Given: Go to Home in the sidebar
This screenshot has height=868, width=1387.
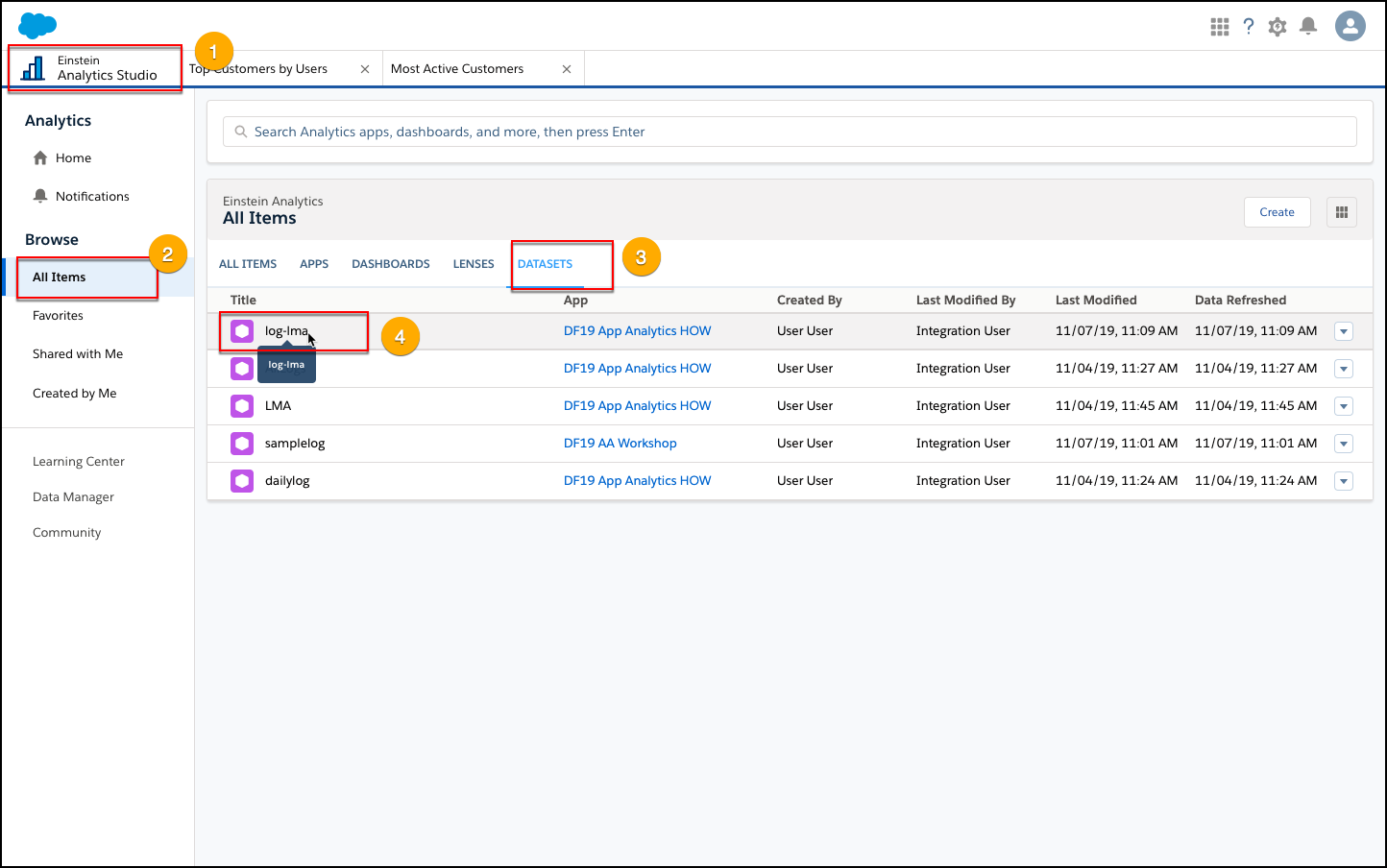Looking at the screenshot, I should (73, 158).
